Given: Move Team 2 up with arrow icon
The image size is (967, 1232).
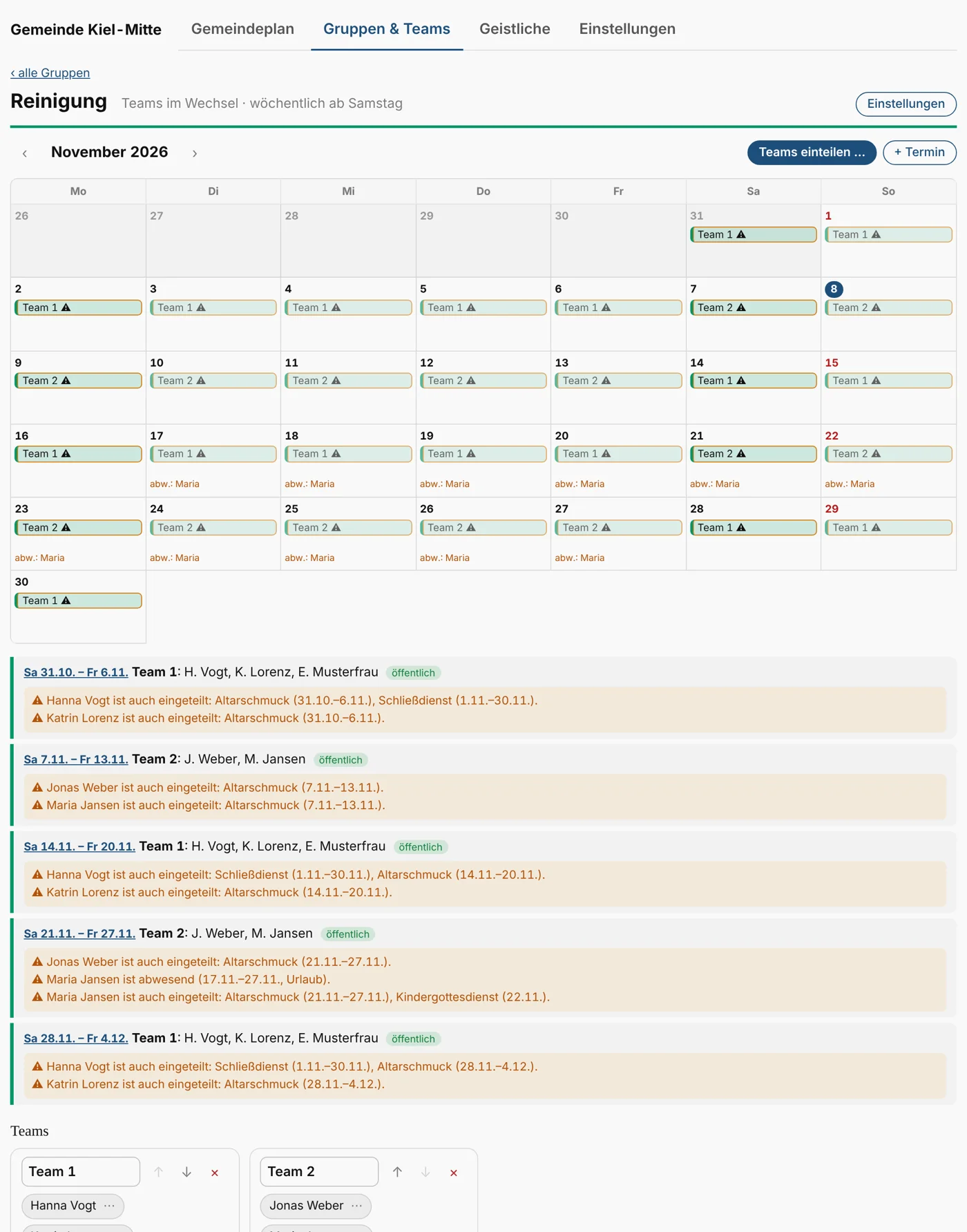Looking at the screenshot, I should coord(397,1173).
